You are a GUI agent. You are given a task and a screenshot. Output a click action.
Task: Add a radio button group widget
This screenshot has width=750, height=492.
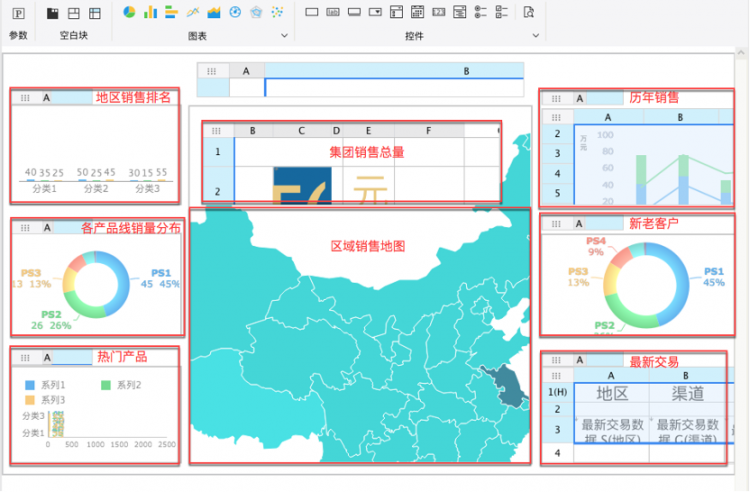pos(481,12)
